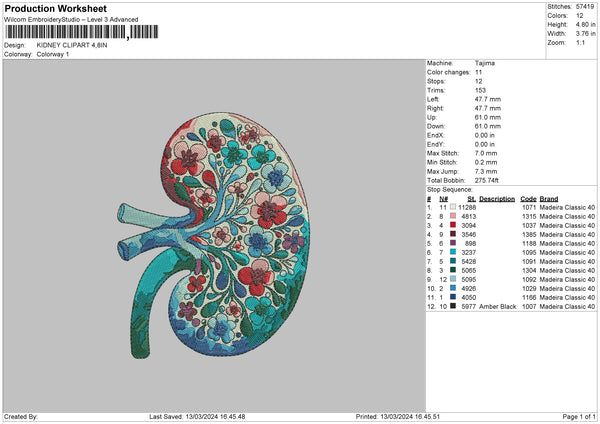
Task: Click the Colors value 12 in header
Action: click(579, 16)
